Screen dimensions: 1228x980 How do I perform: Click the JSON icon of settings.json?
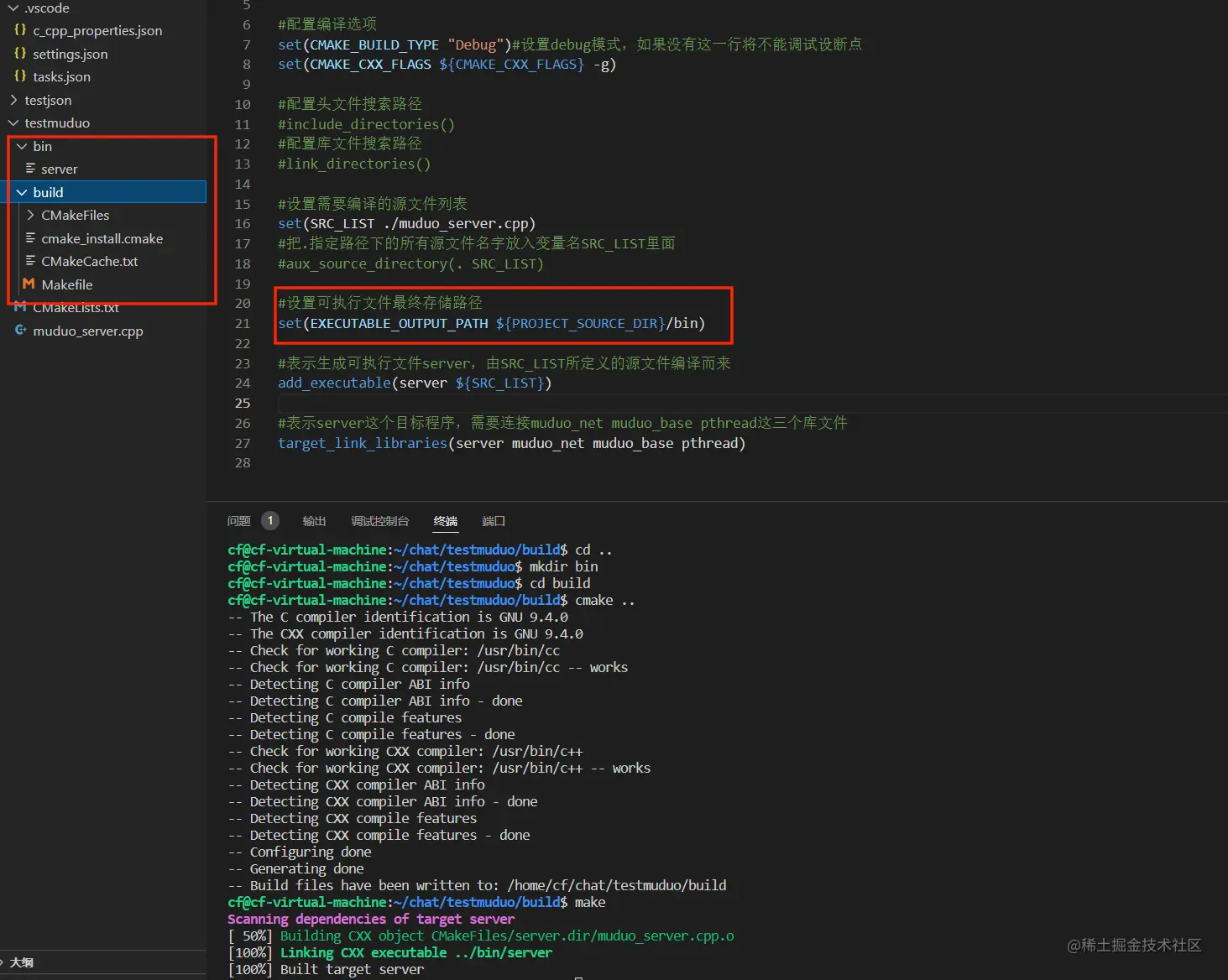coord(20,54)
